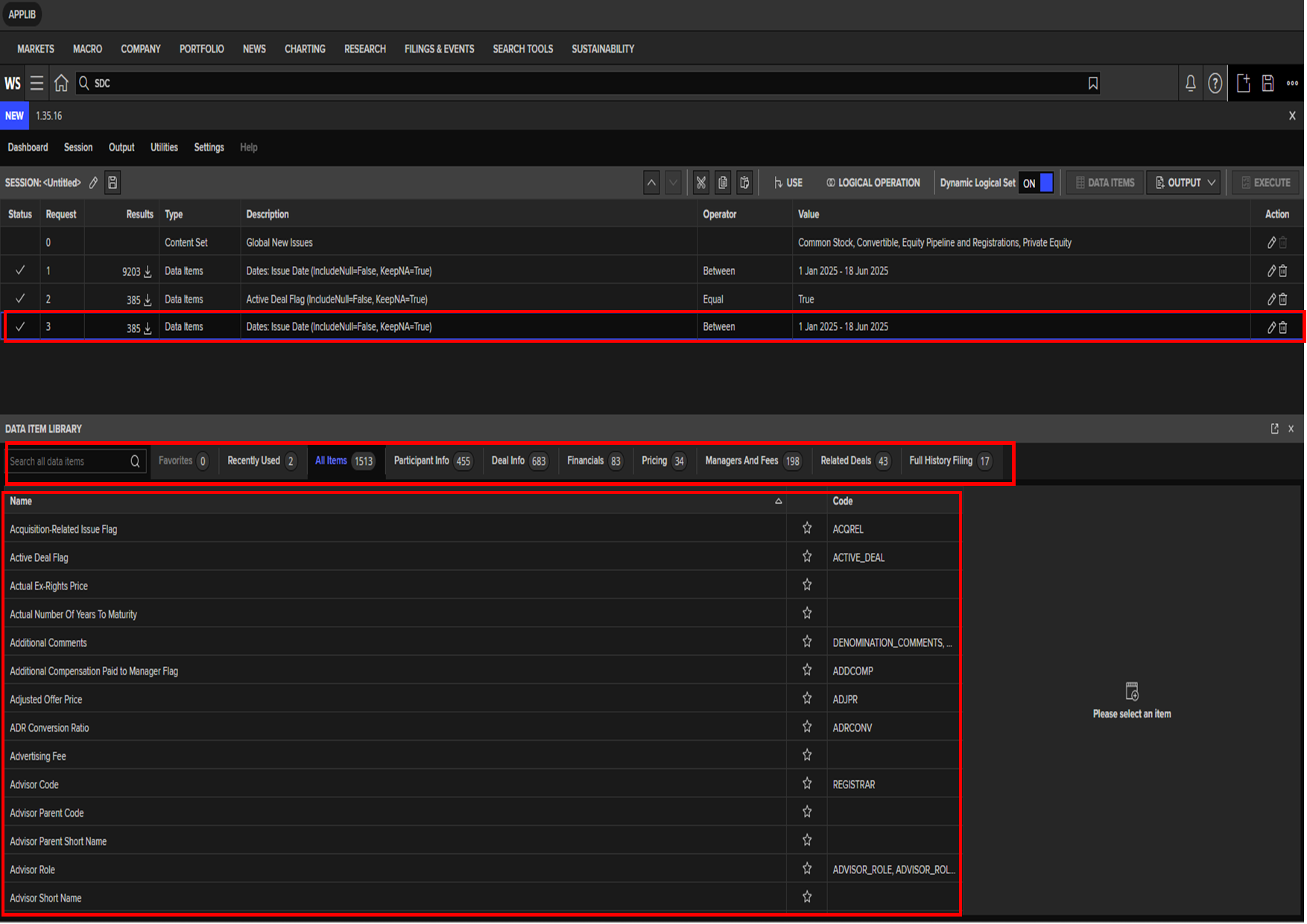The image size is (1307, 924).
Task: Open the Utilities menu
Action: 164,148
